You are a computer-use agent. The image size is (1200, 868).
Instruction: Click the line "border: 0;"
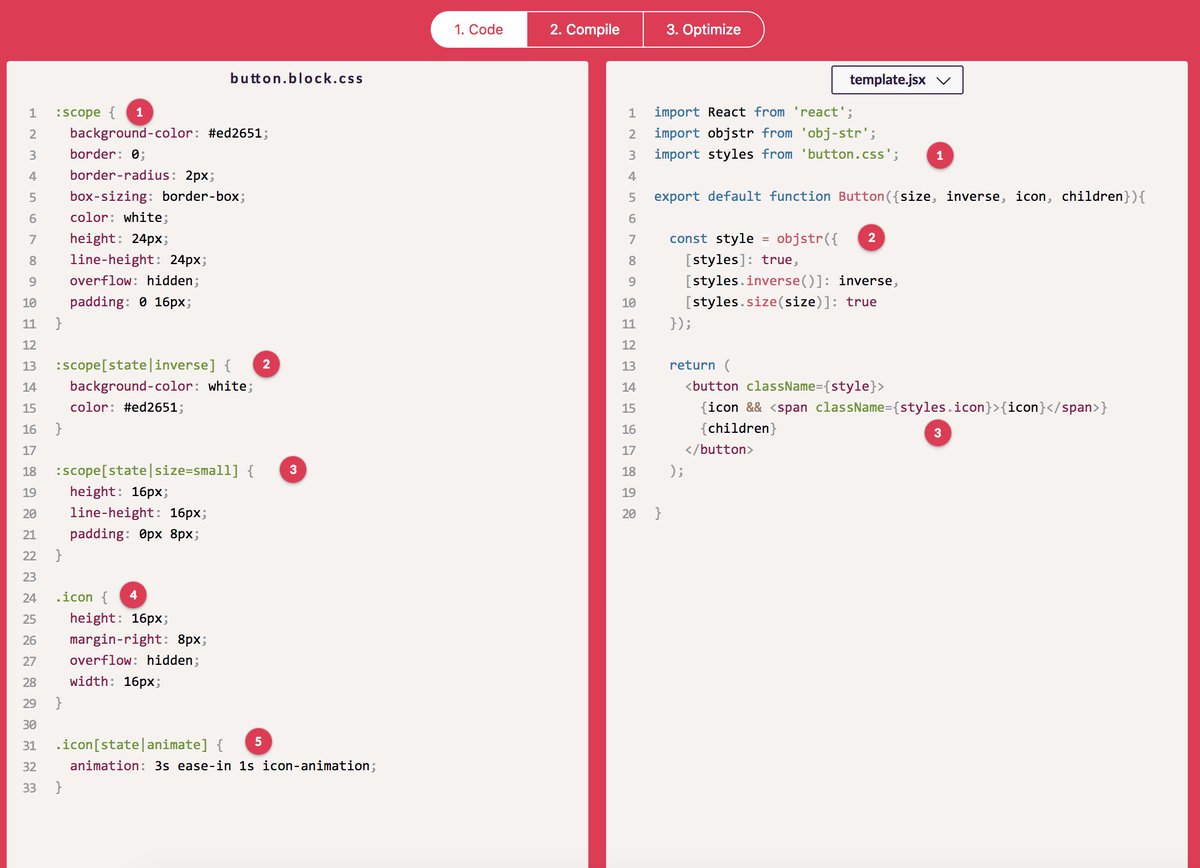108,154
